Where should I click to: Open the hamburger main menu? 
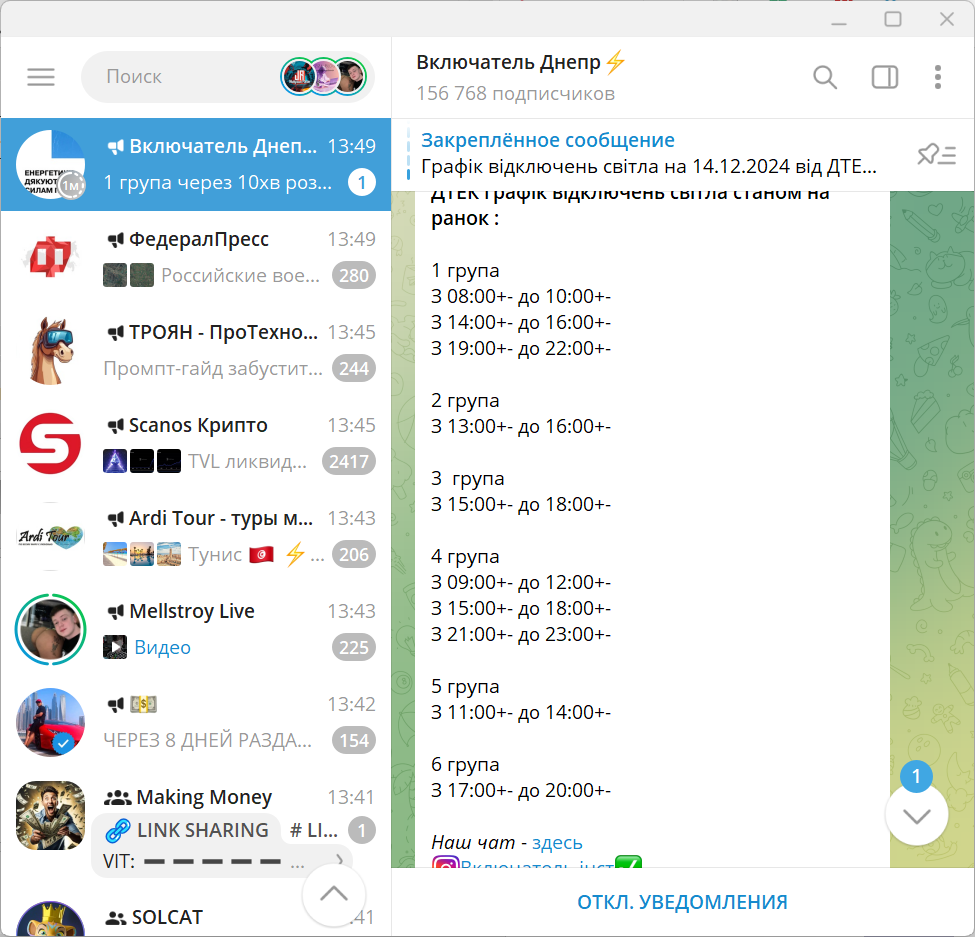pos(41,77)
